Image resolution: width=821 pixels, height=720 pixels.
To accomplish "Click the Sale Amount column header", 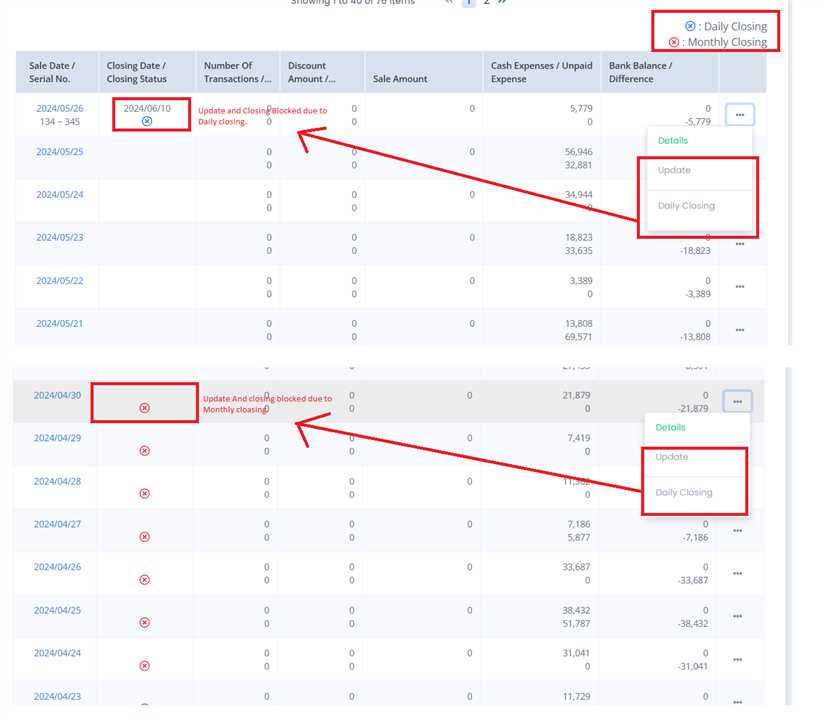I will 400,79.
